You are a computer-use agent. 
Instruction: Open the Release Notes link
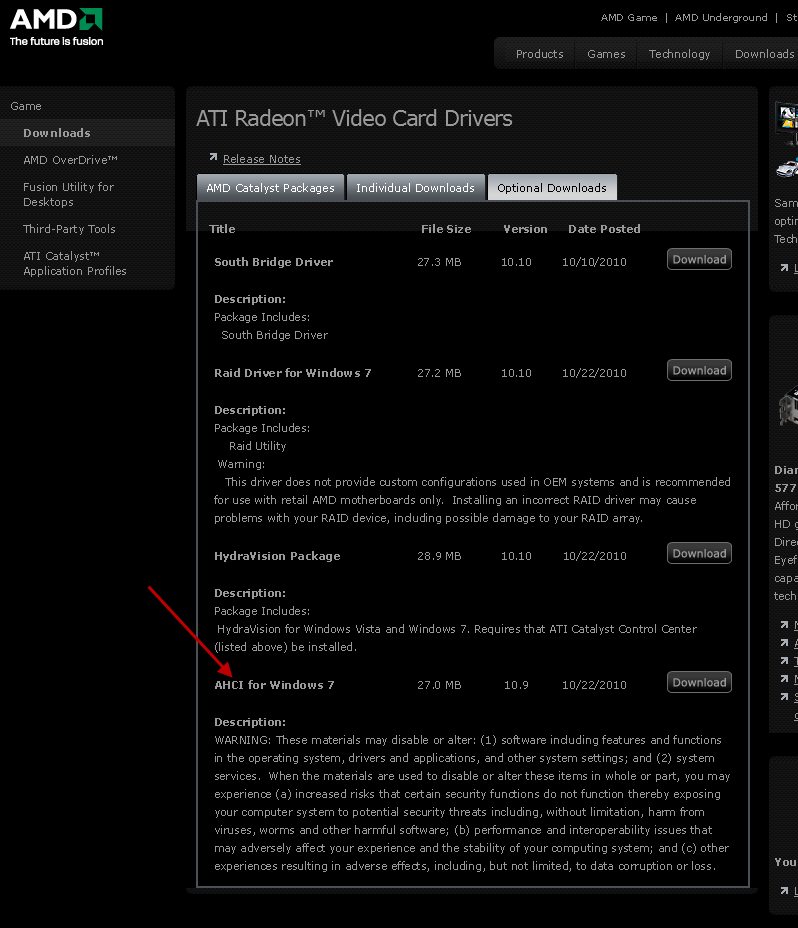[262, 159]
